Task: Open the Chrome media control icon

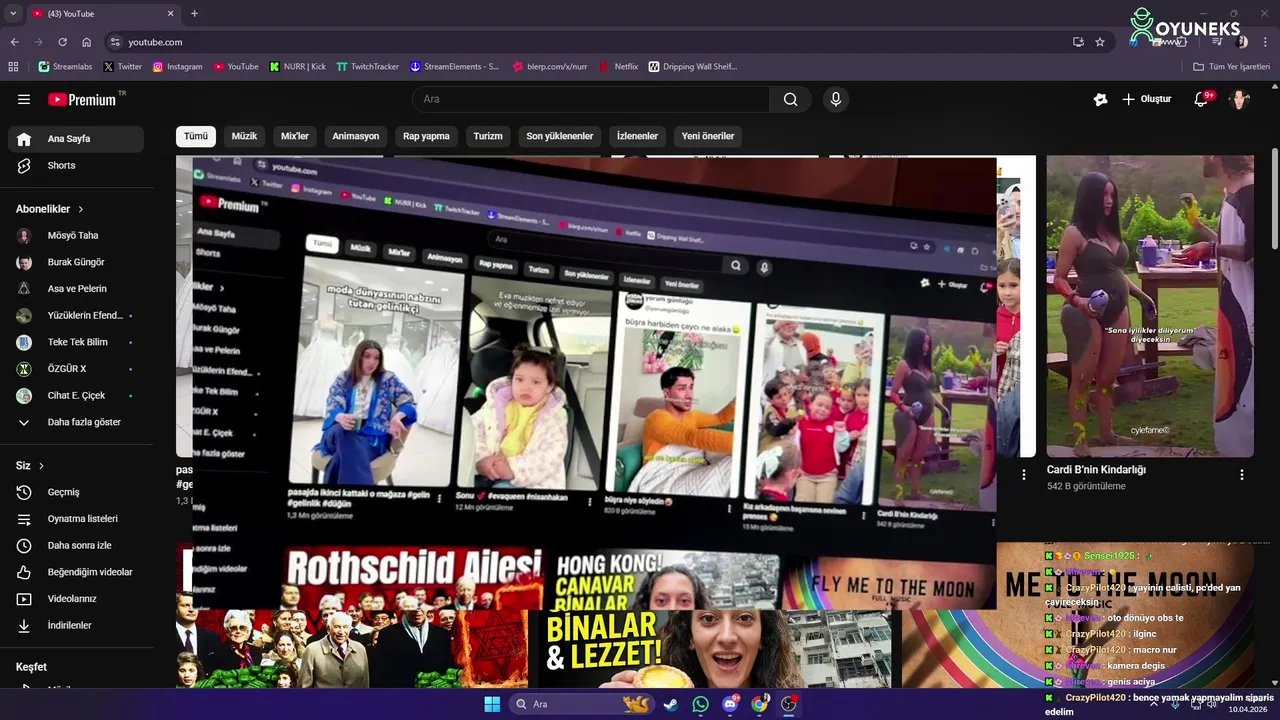Action: (x=1218, y=42)
